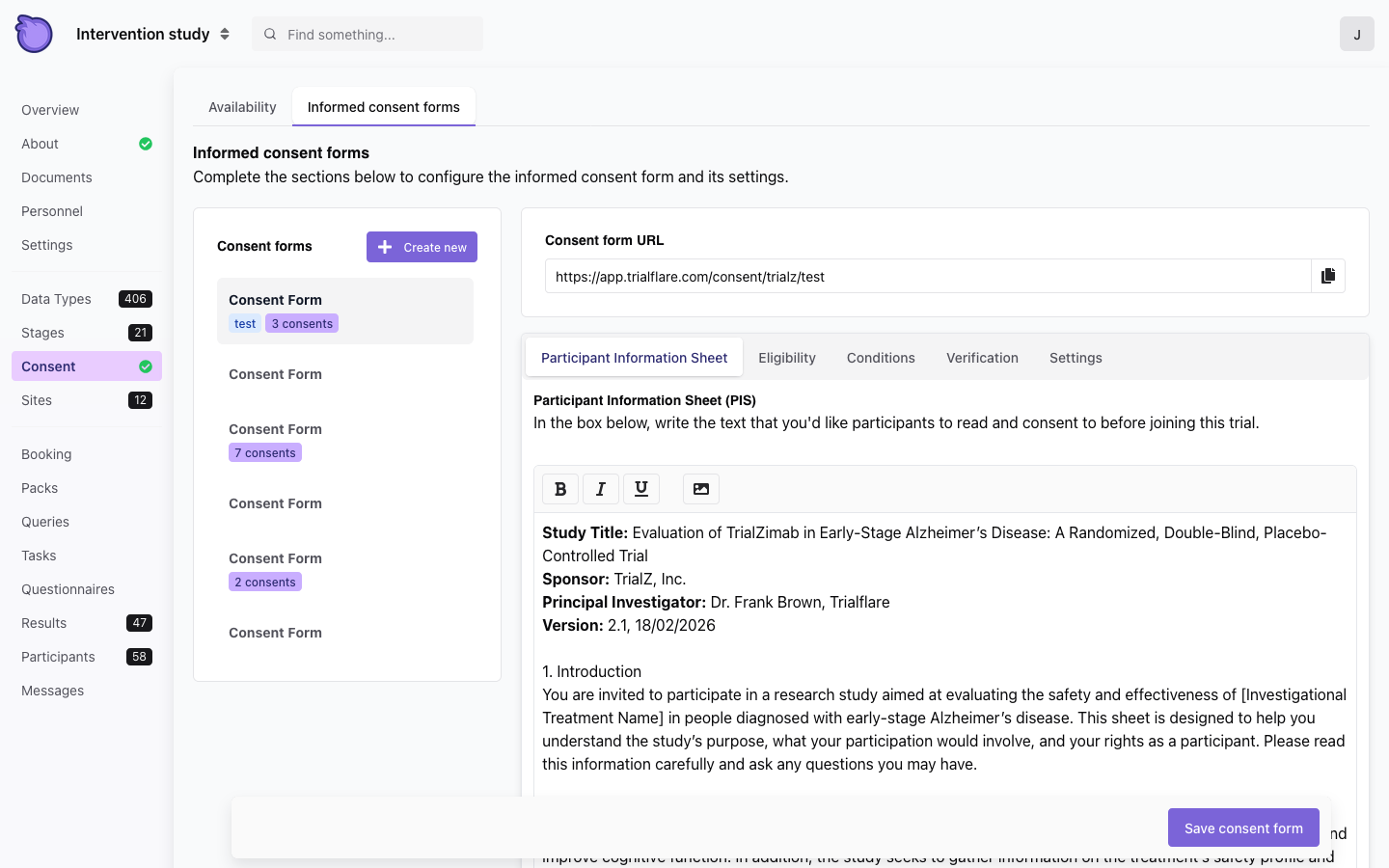Screen dimensions: 1389x868
Task: Click the search magnifier icon
Action: (270, 35)
